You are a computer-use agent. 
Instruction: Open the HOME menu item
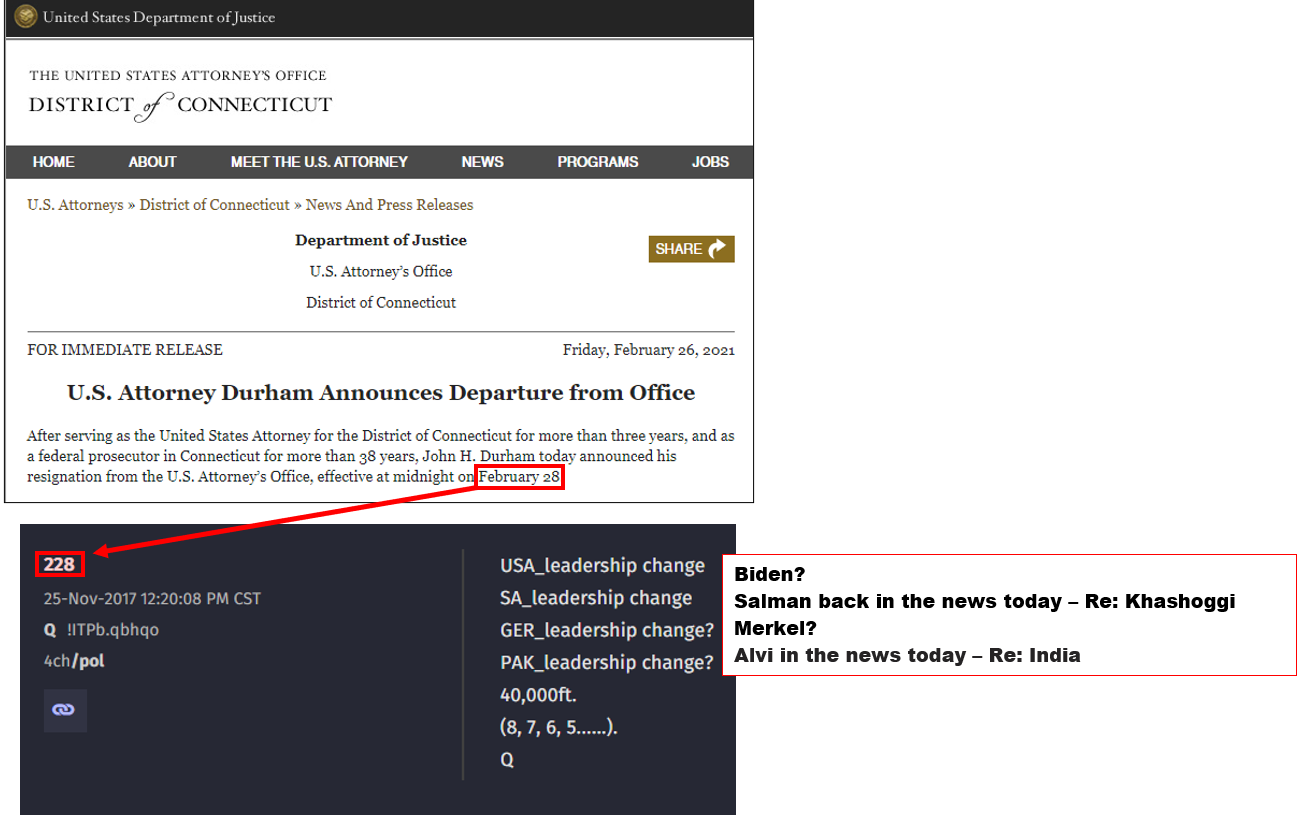pos(54,162)
